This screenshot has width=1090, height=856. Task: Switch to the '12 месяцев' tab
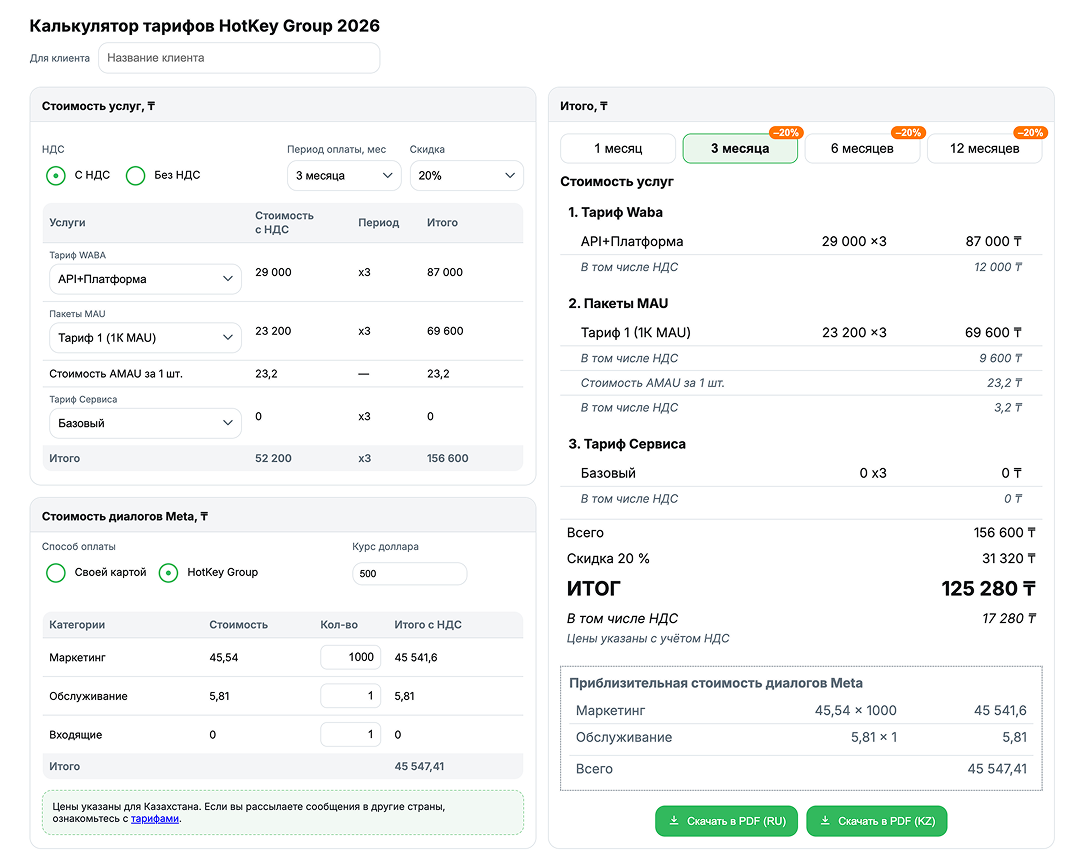coord(985,149)
